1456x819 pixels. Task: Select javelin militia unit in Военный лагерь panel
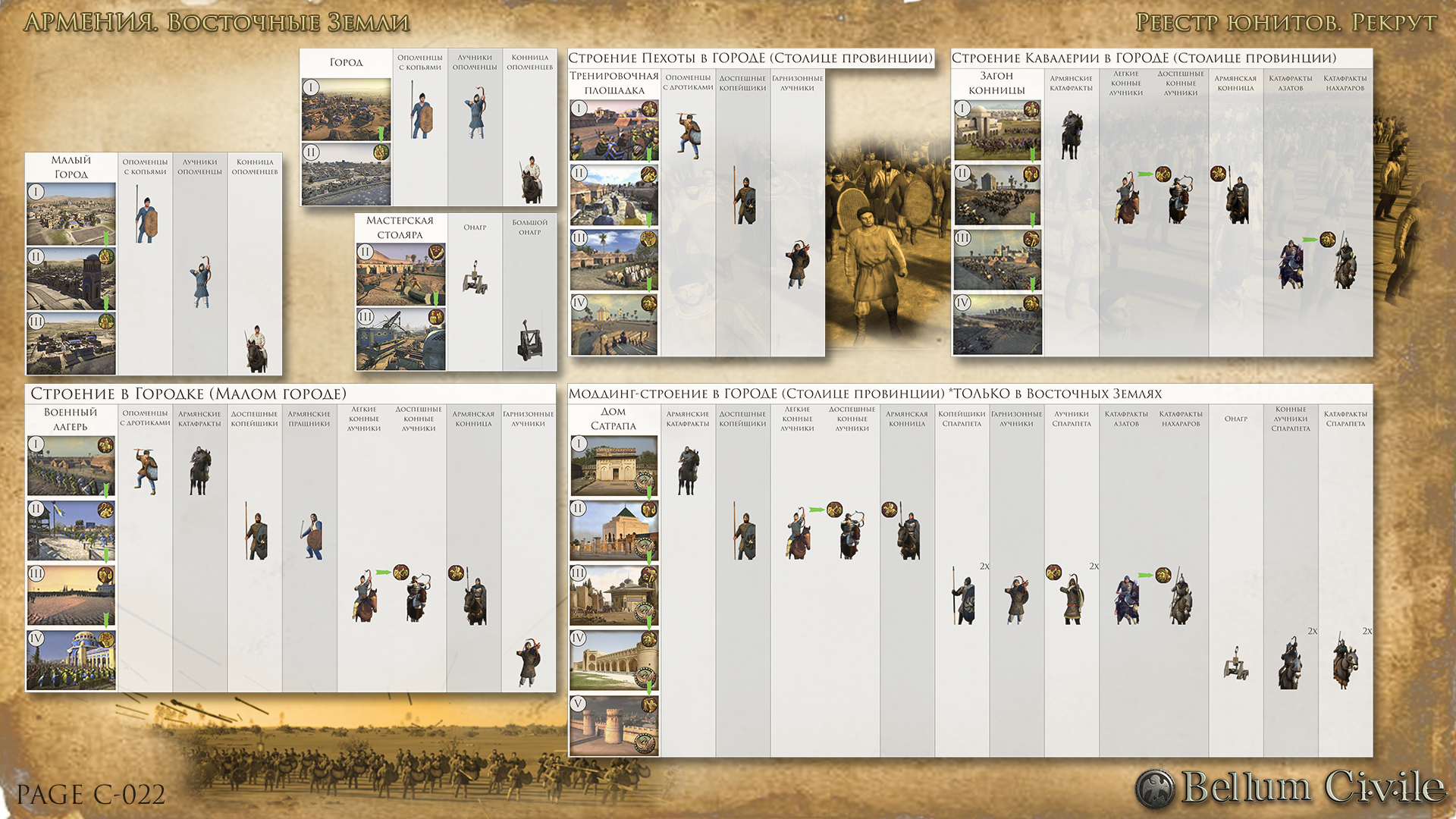point(146,471)
